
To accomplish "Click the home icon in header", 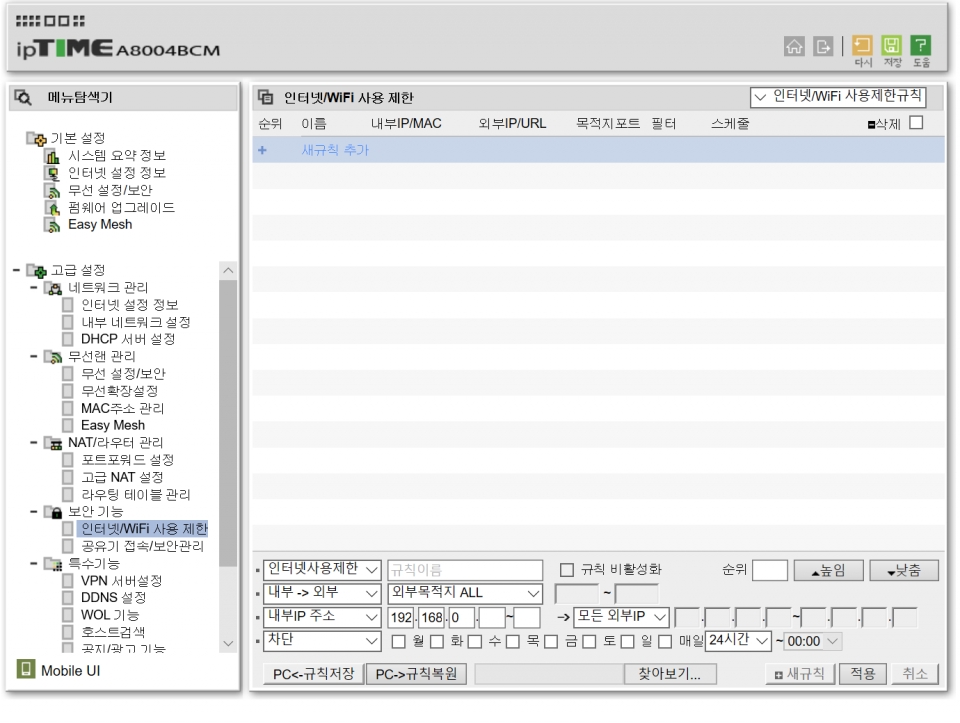I will click(795, 47).
